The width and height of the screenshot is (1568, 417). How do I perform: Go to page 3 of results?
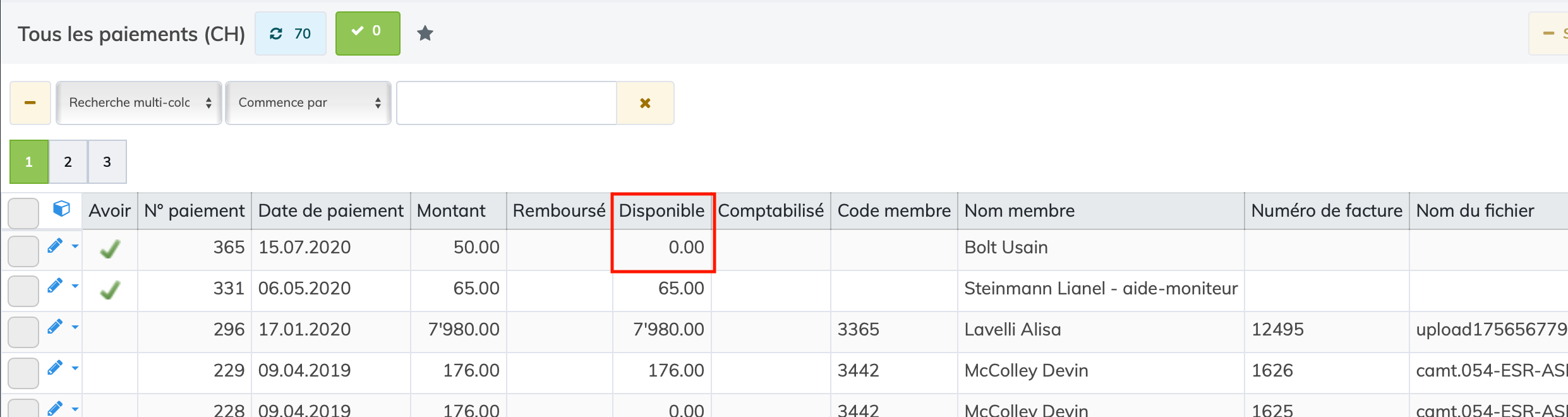coord(107,162)
